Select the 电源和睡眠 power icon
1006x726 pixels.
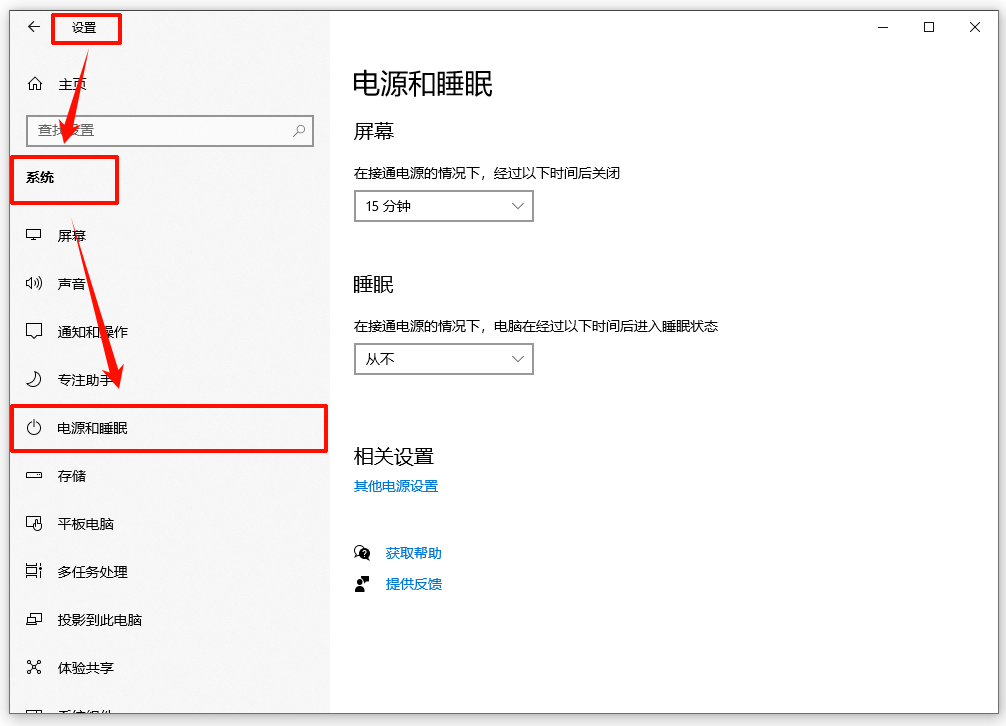(35, 428)
